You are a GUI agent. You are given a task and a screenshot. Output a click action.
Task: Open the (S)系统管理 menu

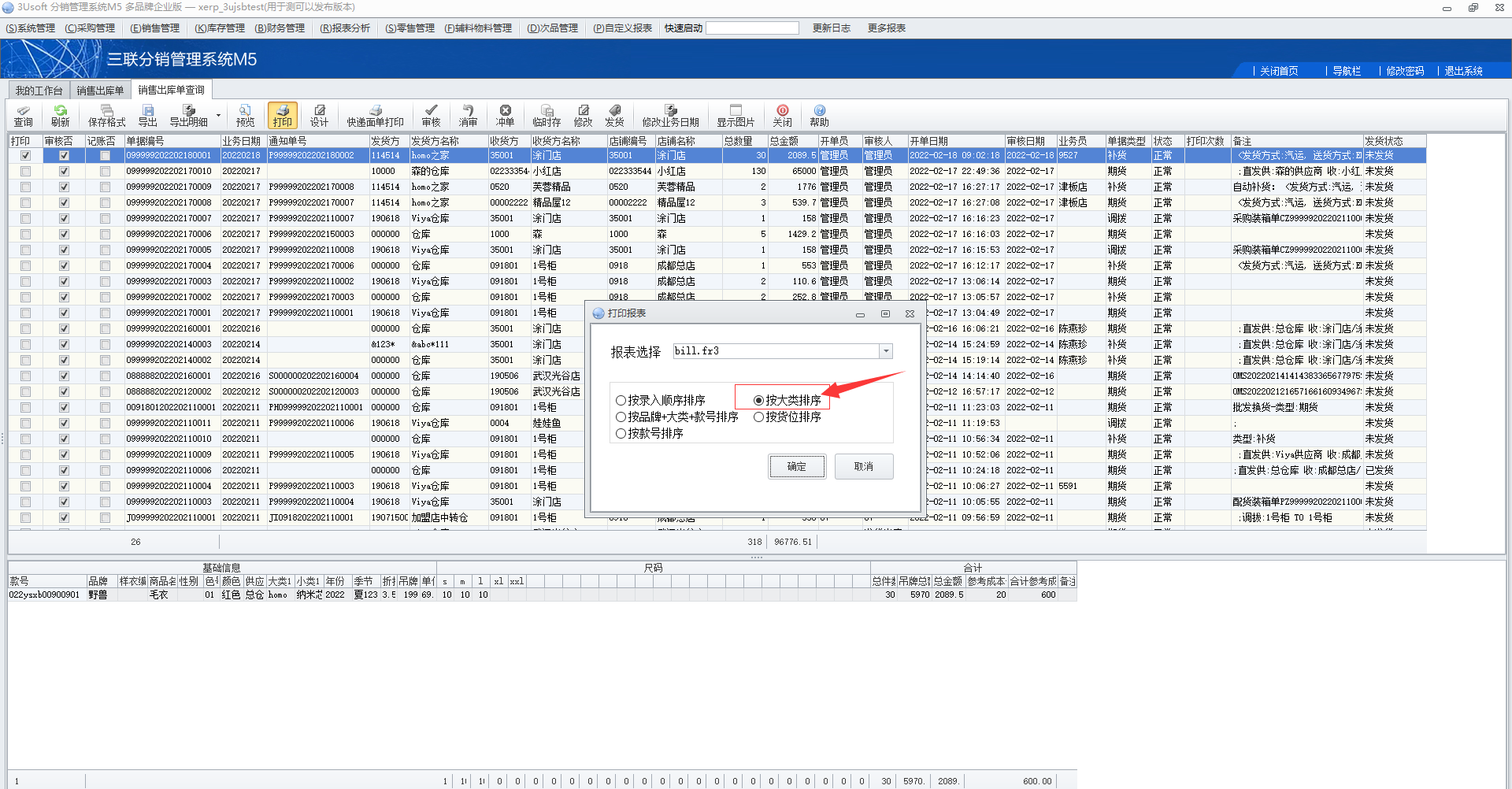tap(30, 28)
